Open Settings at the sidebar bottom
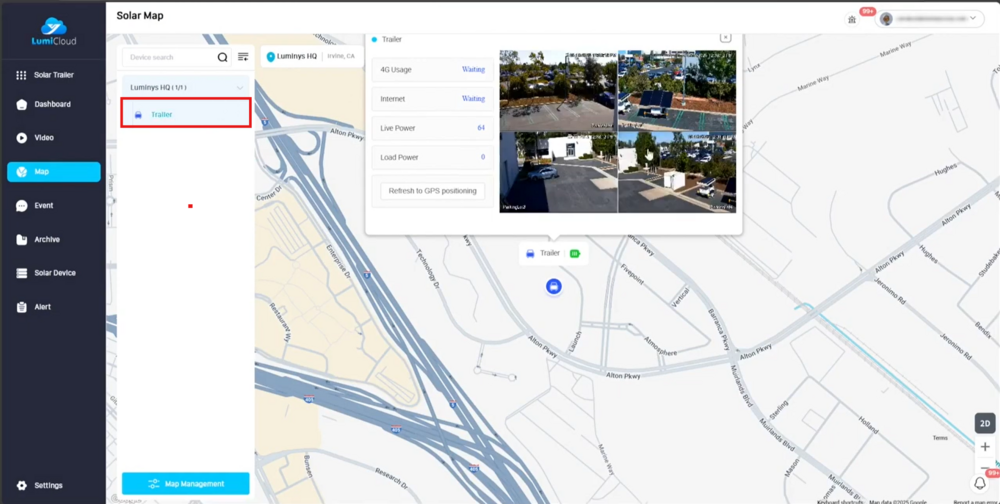Viewport: 1000px width, 504px height. point(47,485)
